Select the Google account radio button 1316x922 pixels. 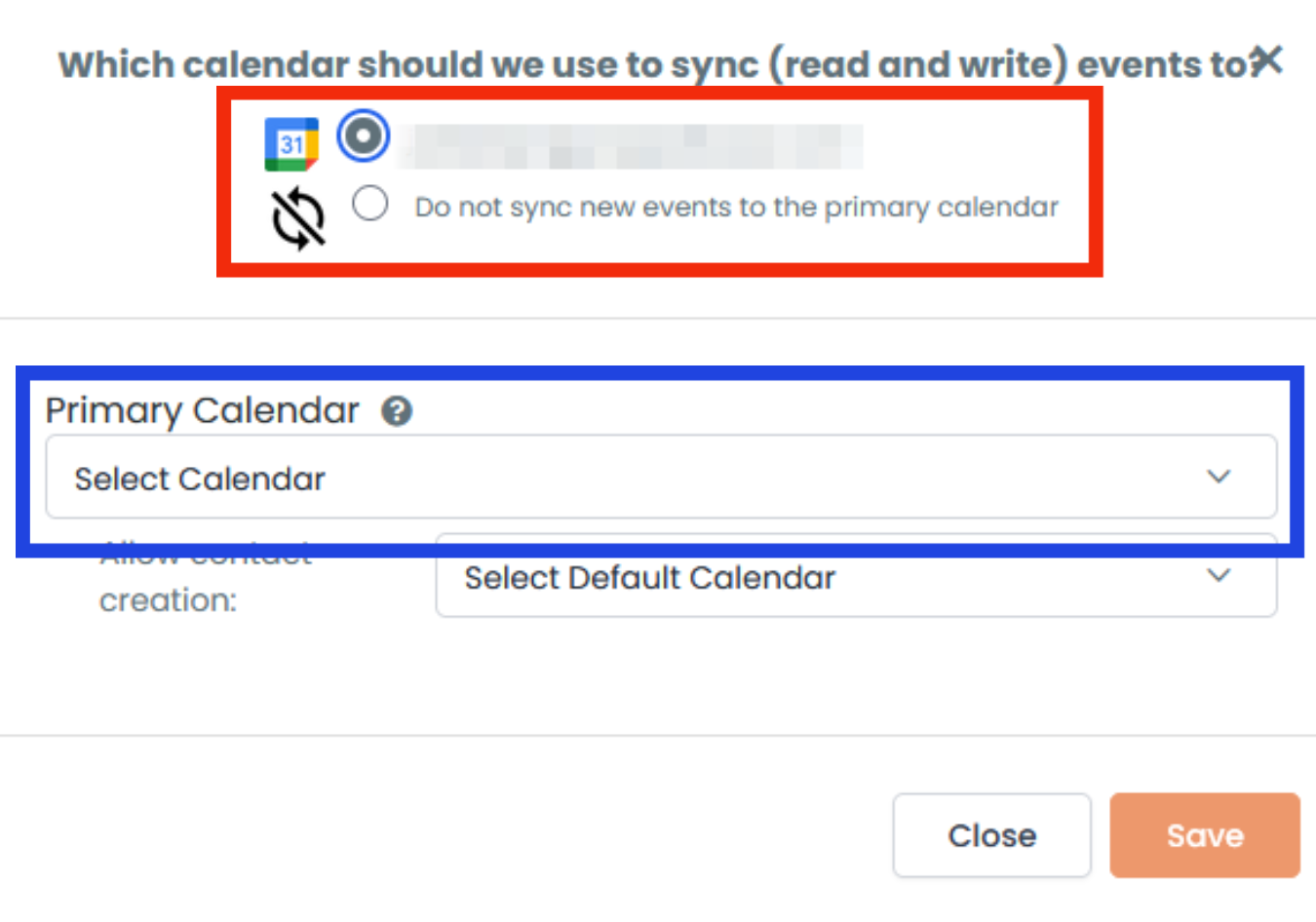(x=364, y=136)
